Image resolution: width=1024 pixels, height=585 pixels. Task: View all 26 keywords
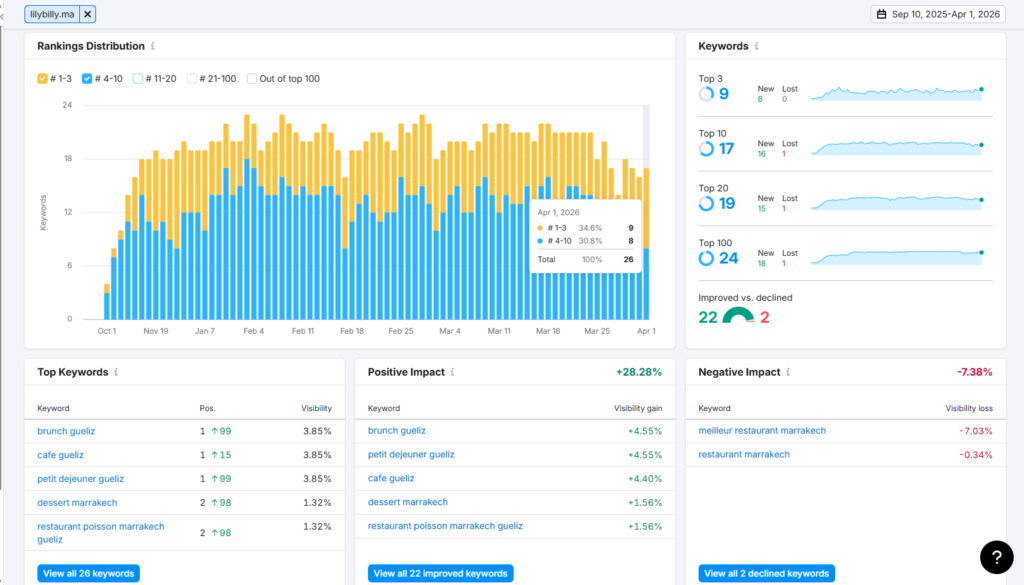click(88, 573)
